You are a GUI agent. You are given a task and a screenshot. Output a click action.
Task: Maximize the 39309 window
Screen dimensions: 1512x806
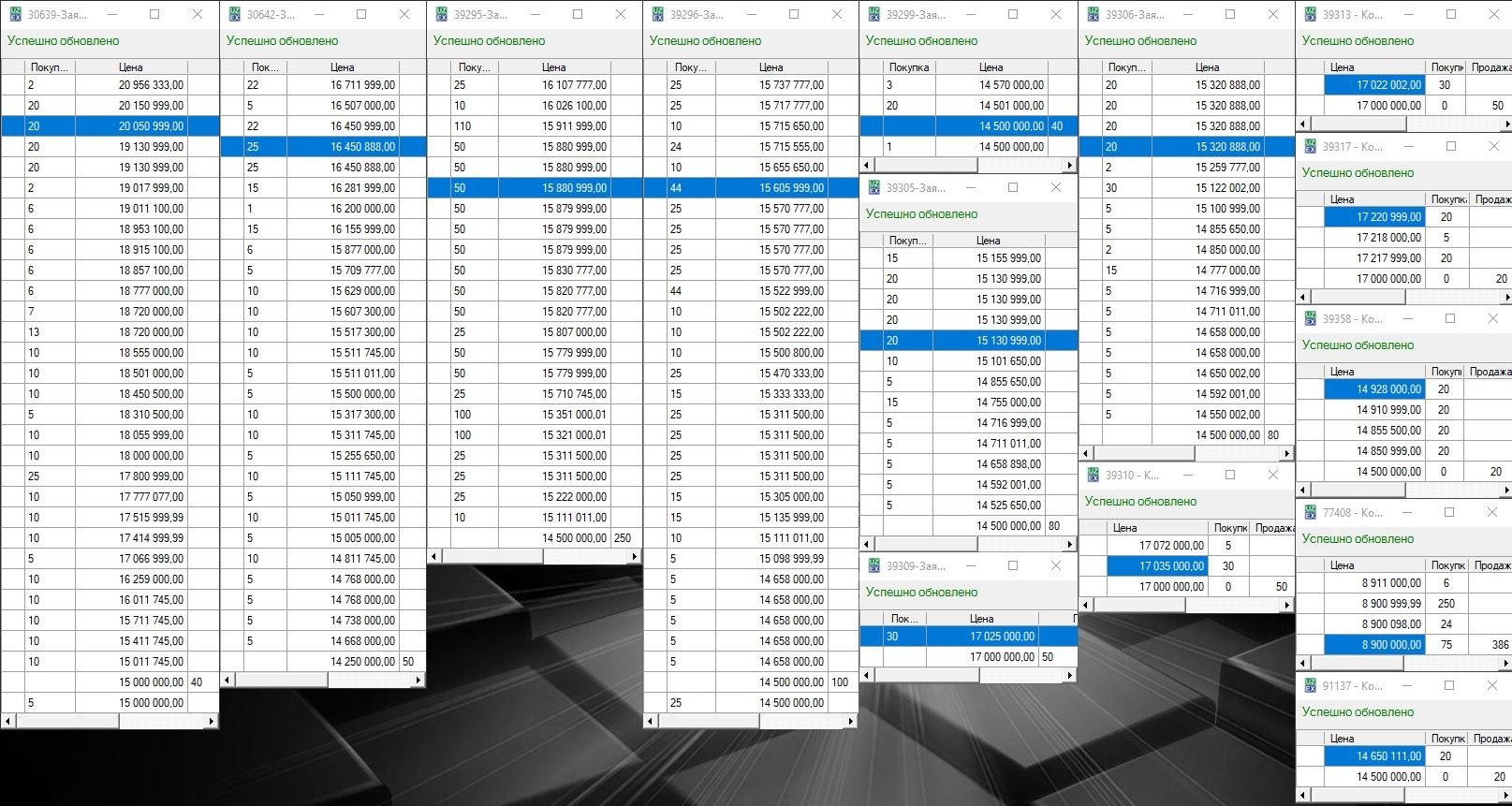[x=1012, y=565]
